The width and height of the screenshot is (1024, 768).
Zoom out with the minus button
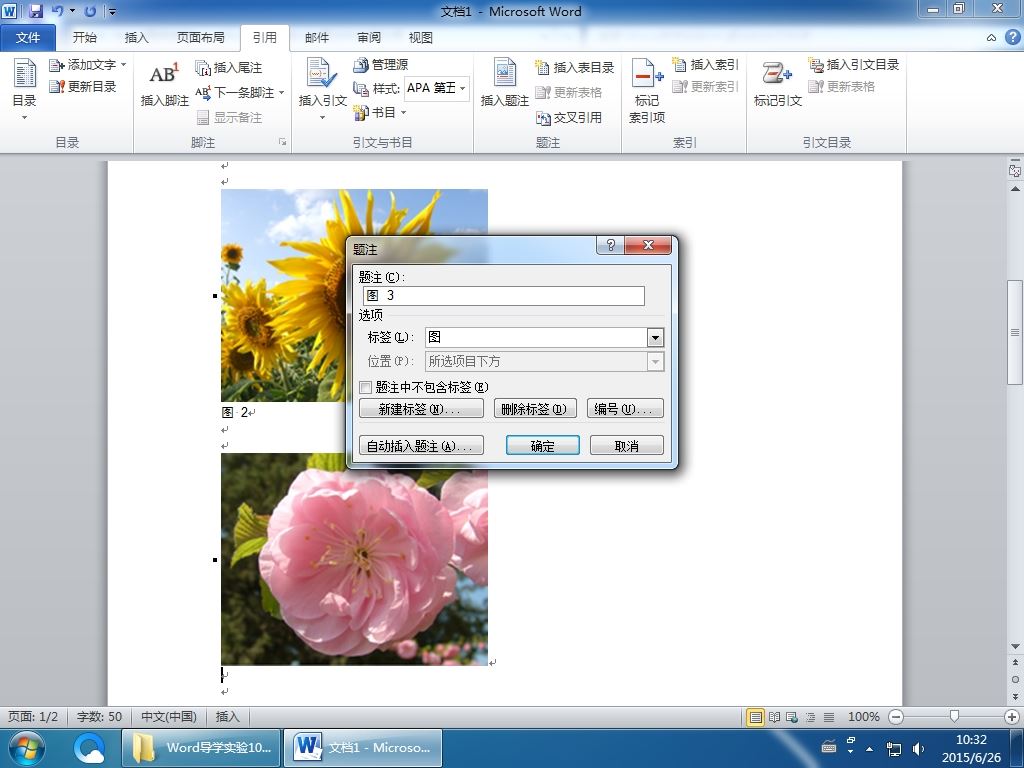897,717
